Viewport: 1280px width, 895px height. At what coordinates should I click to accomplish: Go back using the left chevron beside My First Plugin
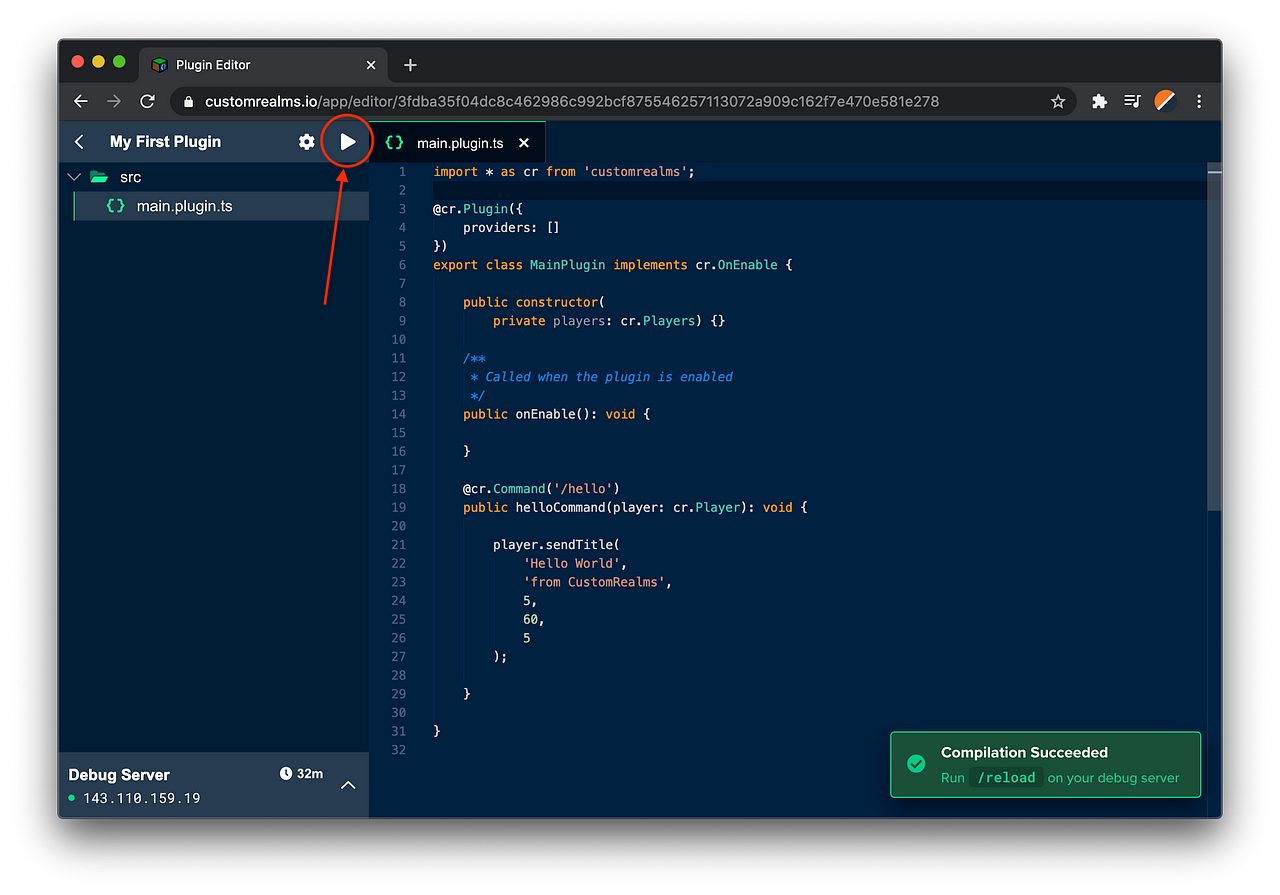80,142
